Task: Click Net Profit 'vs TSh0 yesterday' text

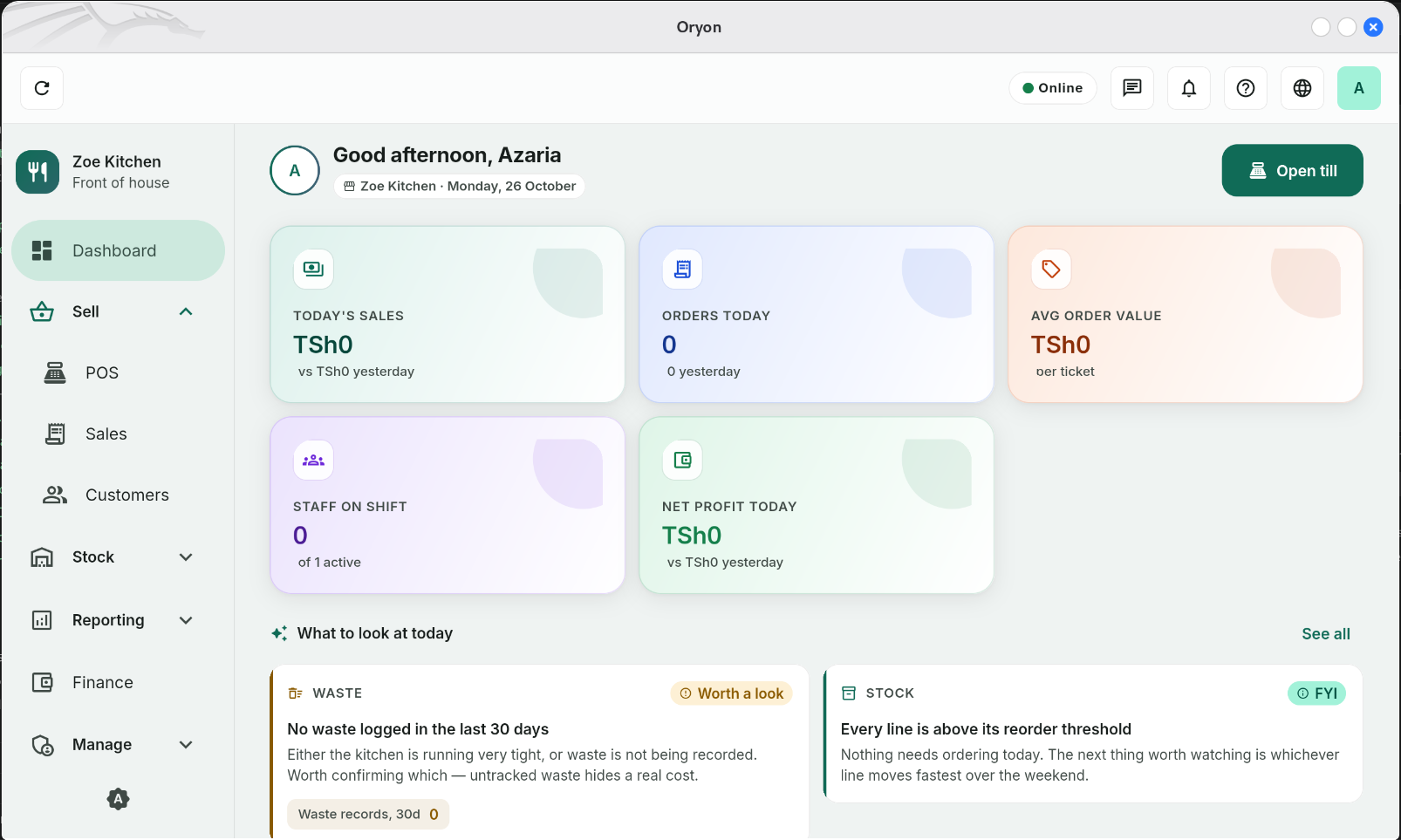Action: tap(725, 563)
